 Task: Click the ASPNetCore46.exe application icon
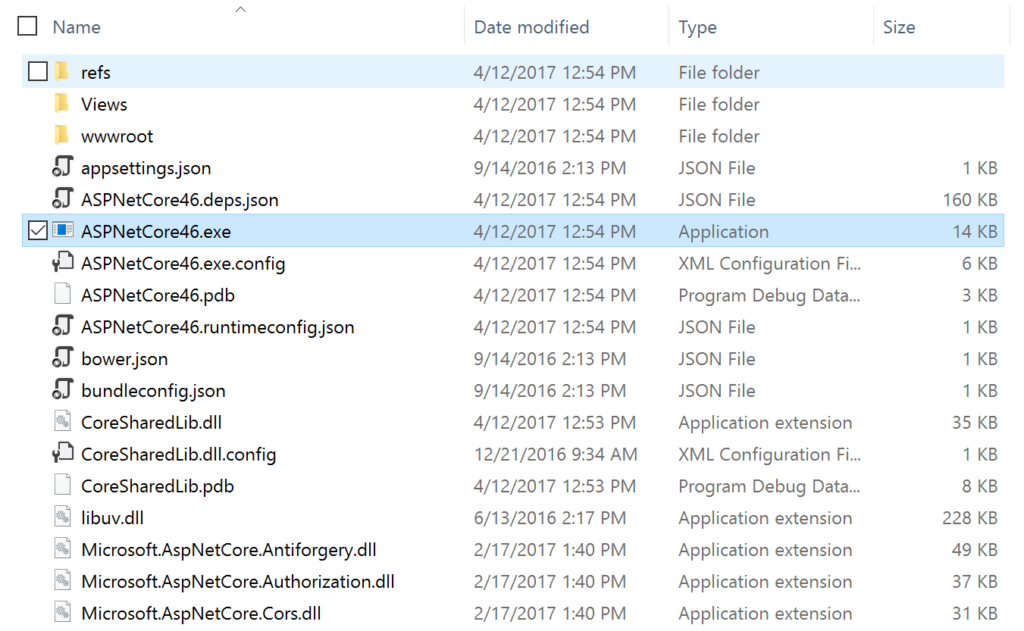[63, 230]
